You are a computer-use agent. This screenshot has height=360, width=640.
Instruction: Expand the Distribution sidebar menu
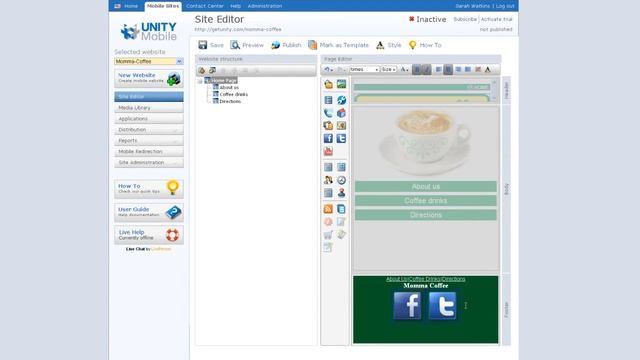click(x=149, y=129)
